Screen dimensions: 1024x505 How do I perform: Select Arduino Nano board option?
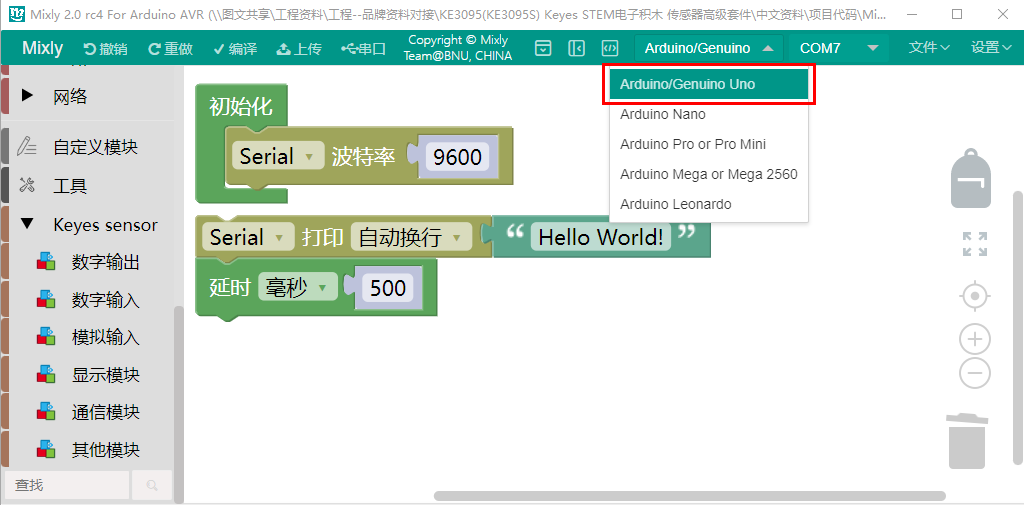[x=709, y=114]
